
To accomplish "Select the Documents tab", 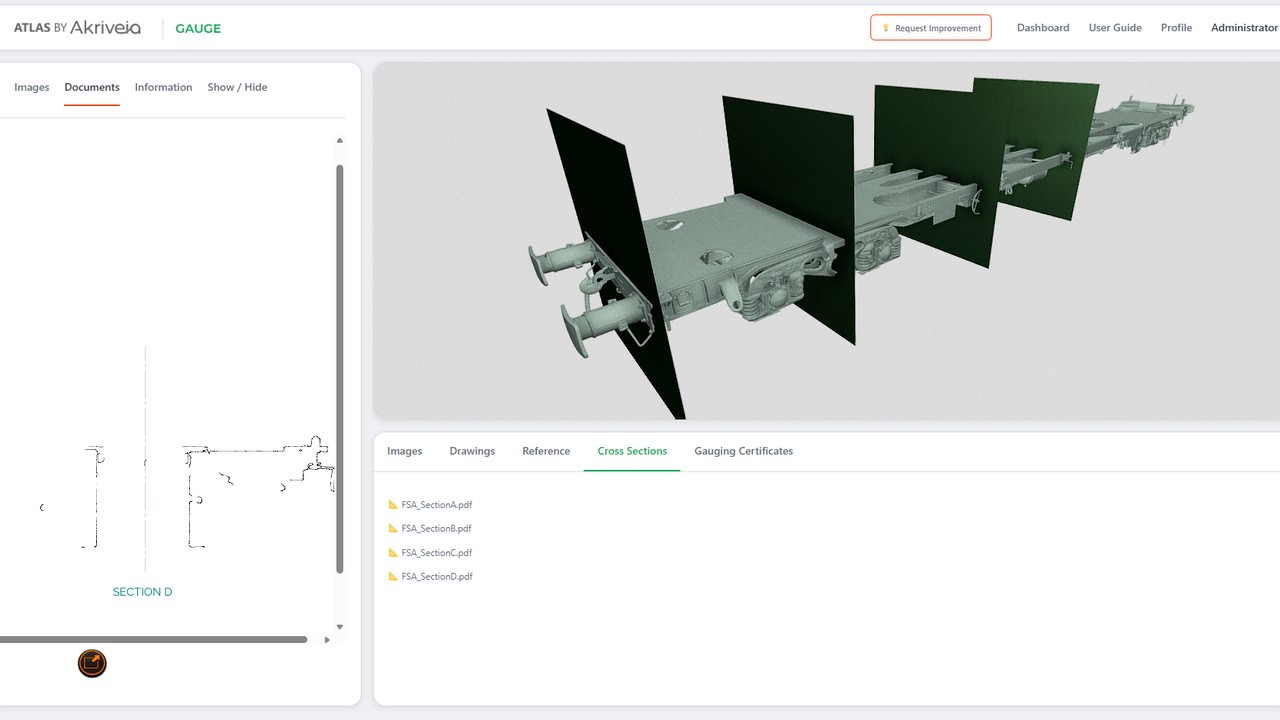I will click(92, 87).
